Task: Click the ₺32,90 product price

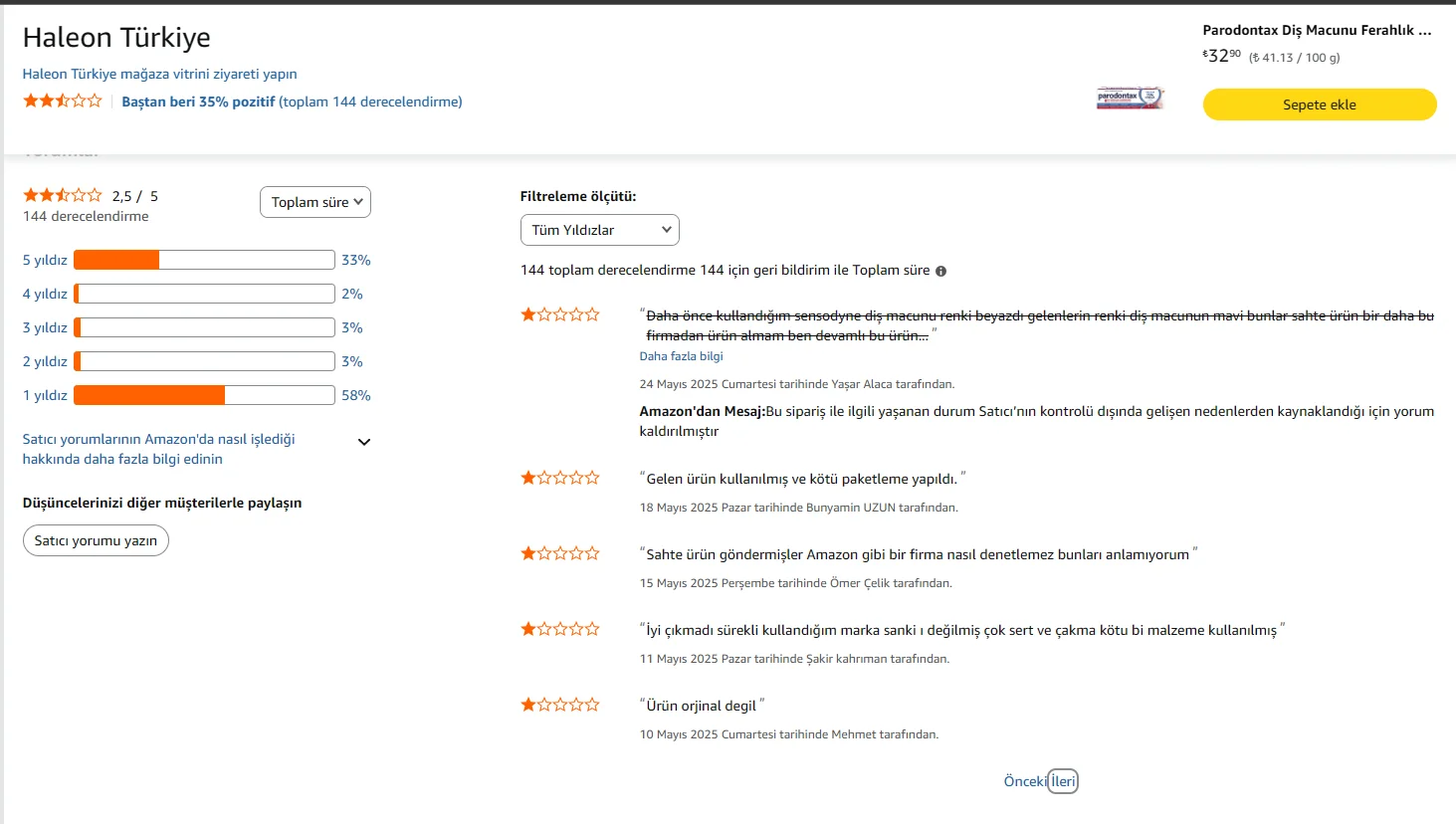Action: click(1222, 56)
